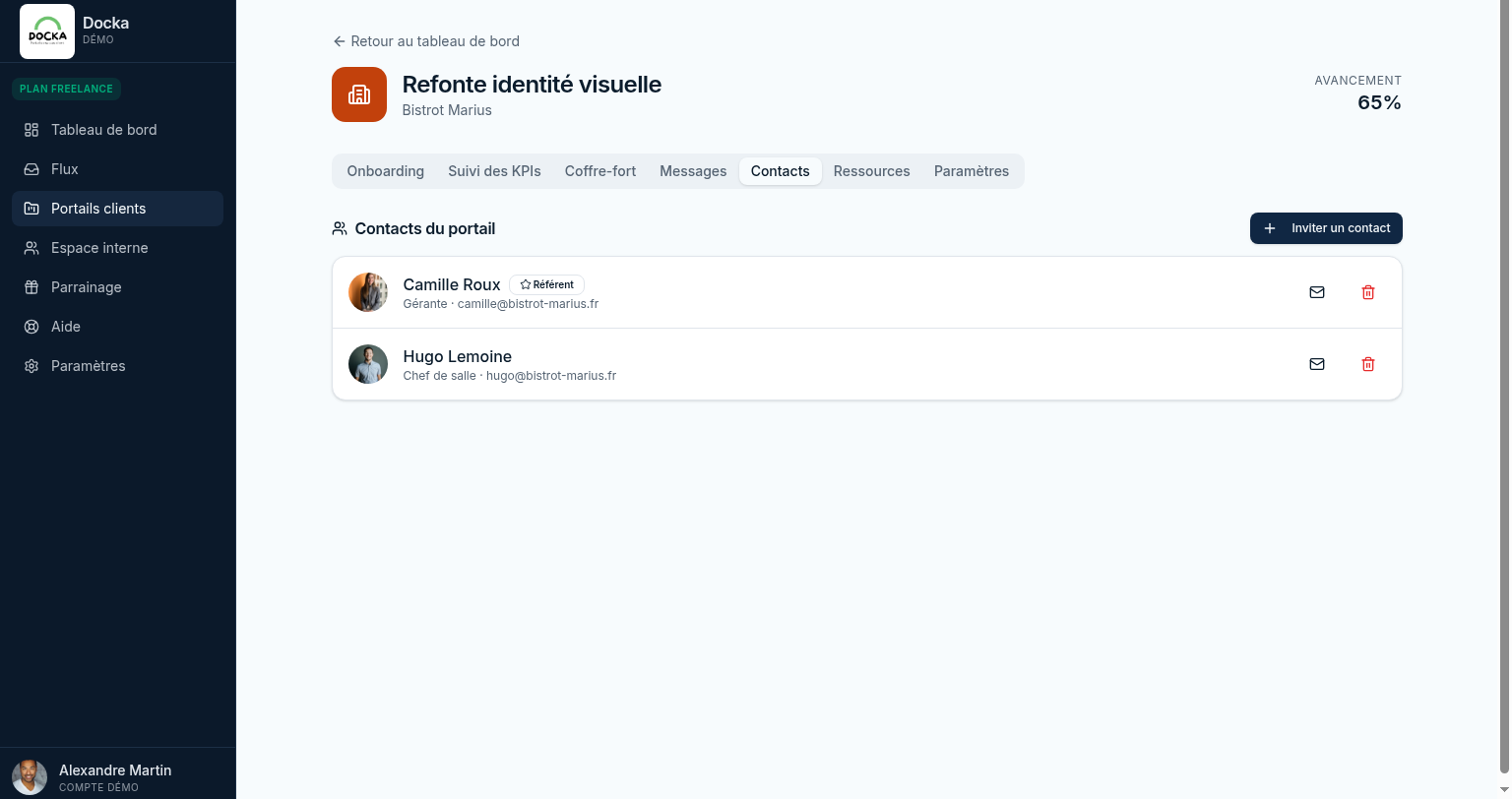Open the project Paramètres tab
The image size is (1512, 799).
pyautogui.click(x=972, y=171)
